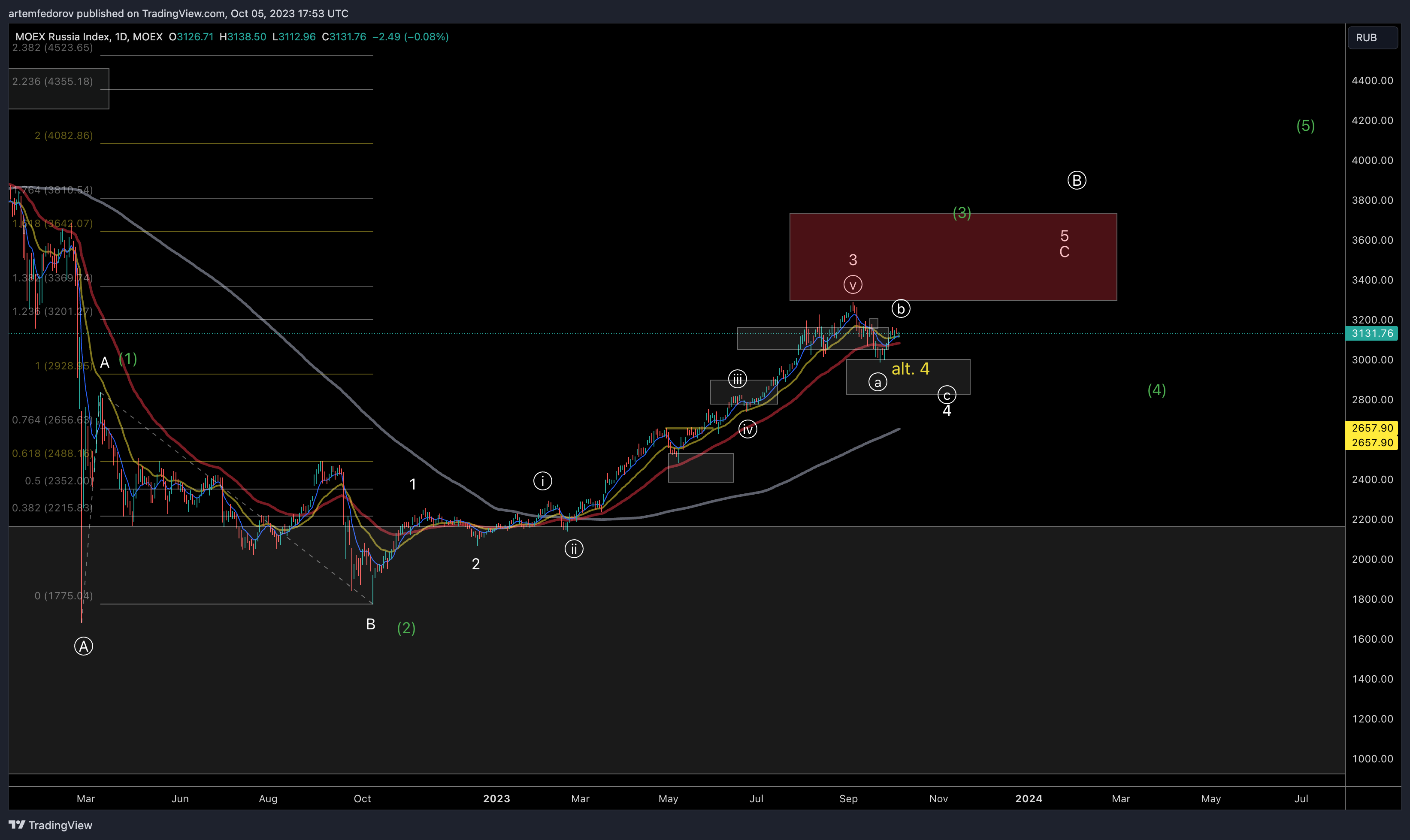
Task: Click the green (2) wave label
Action: point(406,628)
